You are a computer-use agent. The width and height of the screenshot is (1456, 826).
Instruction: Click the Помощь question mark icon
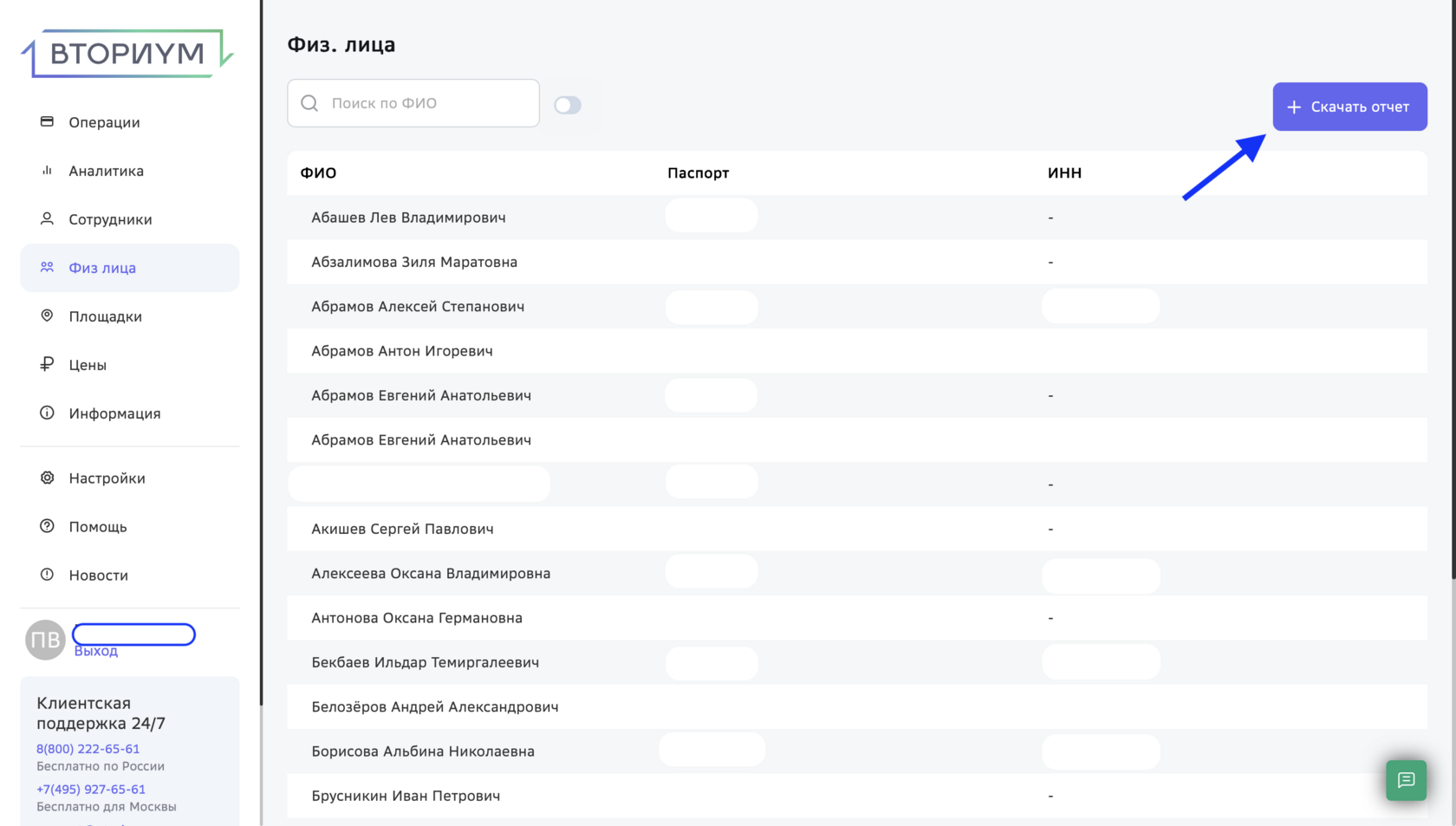point(47,527)
